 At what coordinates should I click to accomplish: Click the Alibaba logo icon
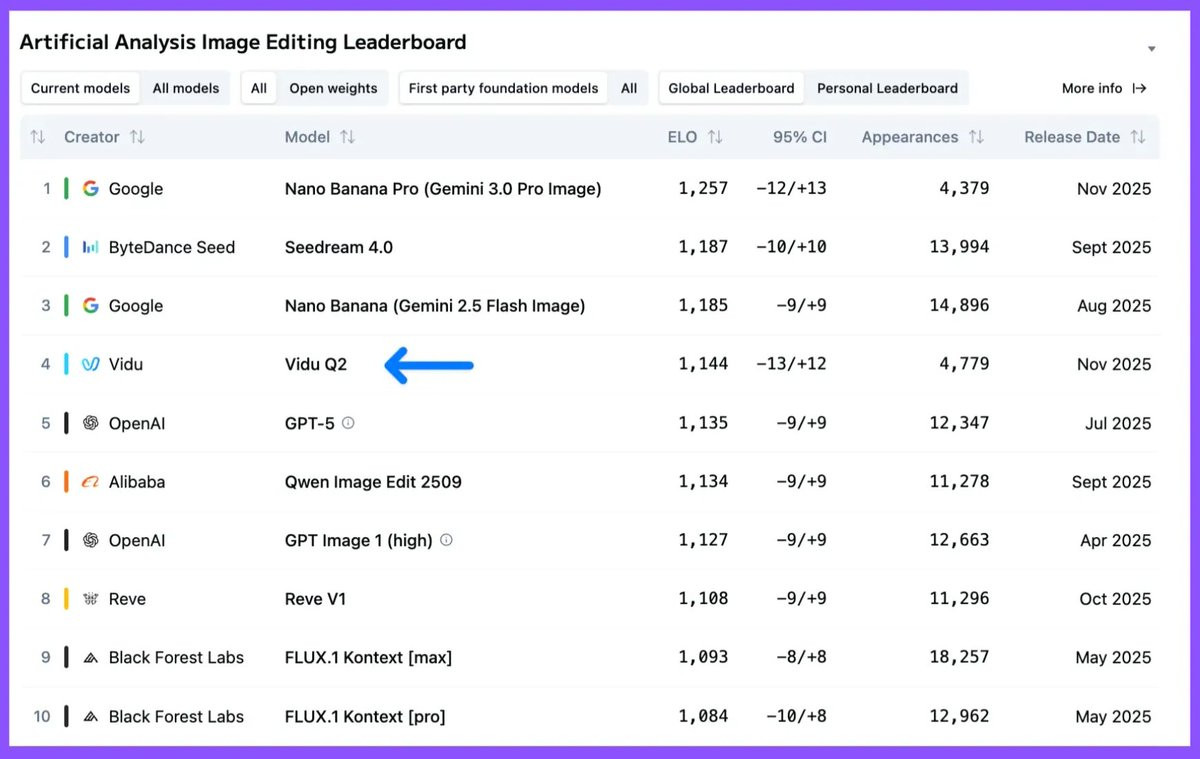click(91, 482)
